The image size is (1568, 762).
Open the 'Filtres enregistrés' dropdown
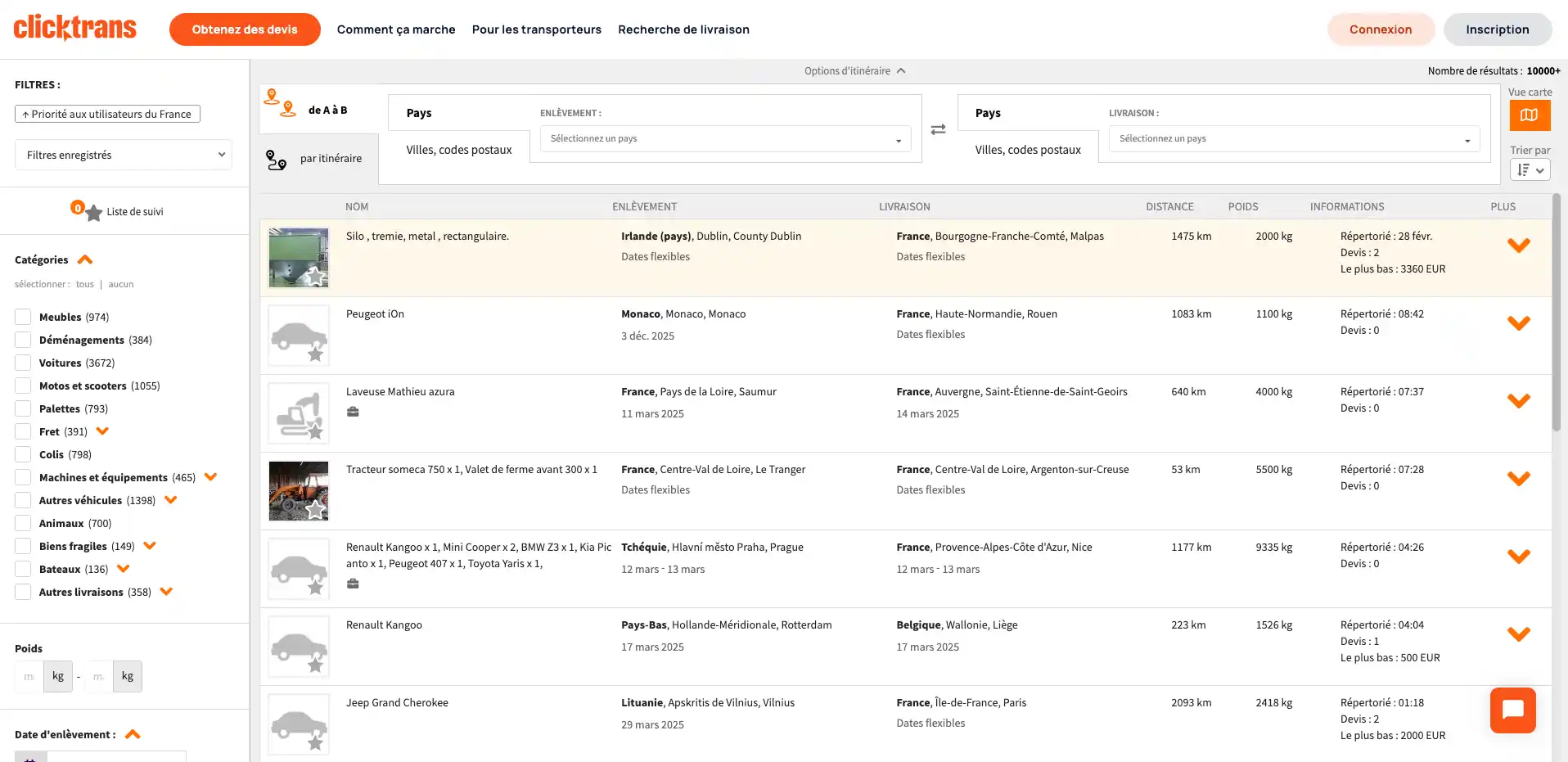tap(124, 155)
